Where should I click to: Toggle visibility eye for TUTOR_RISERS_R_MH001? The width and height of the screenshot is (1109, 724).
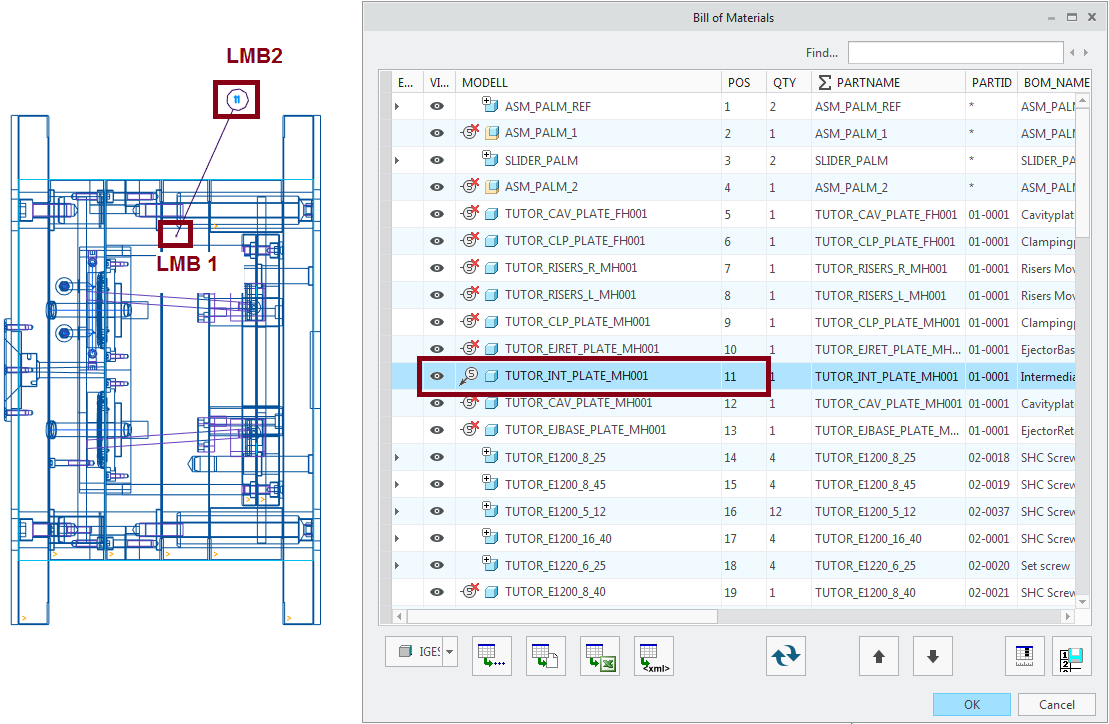tap(437, 268)
